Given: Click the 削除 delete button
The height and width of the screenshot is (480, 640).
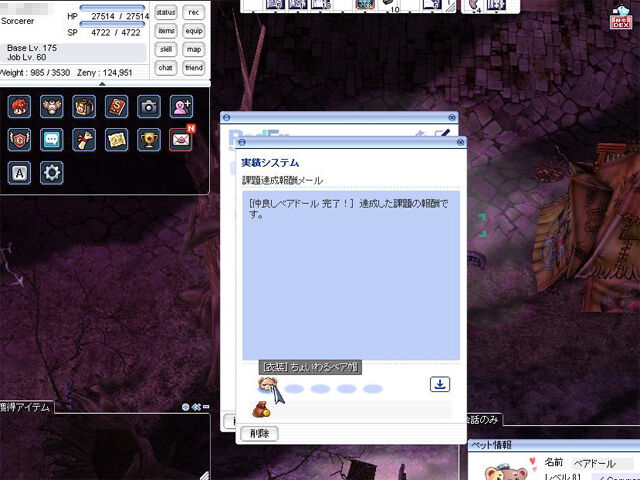Looking at the screenshot, I should coord(260,433).
